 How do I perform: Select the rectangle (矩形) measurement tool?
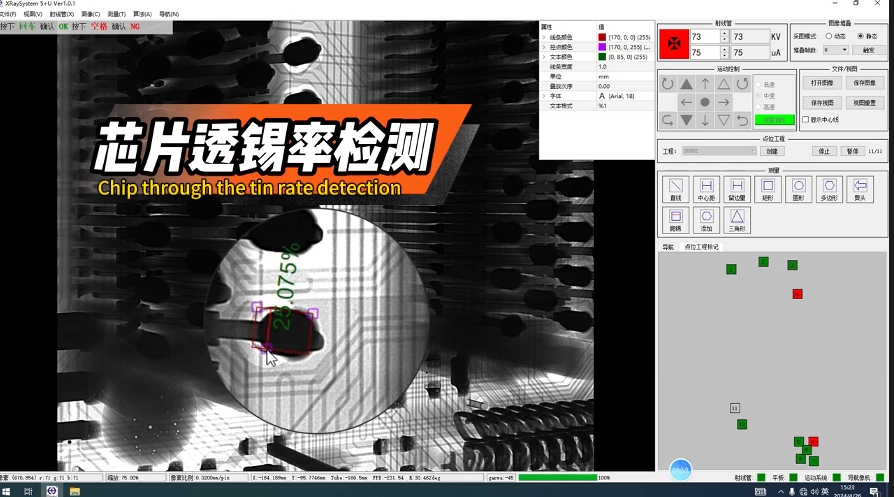click(x=768, y=189)
